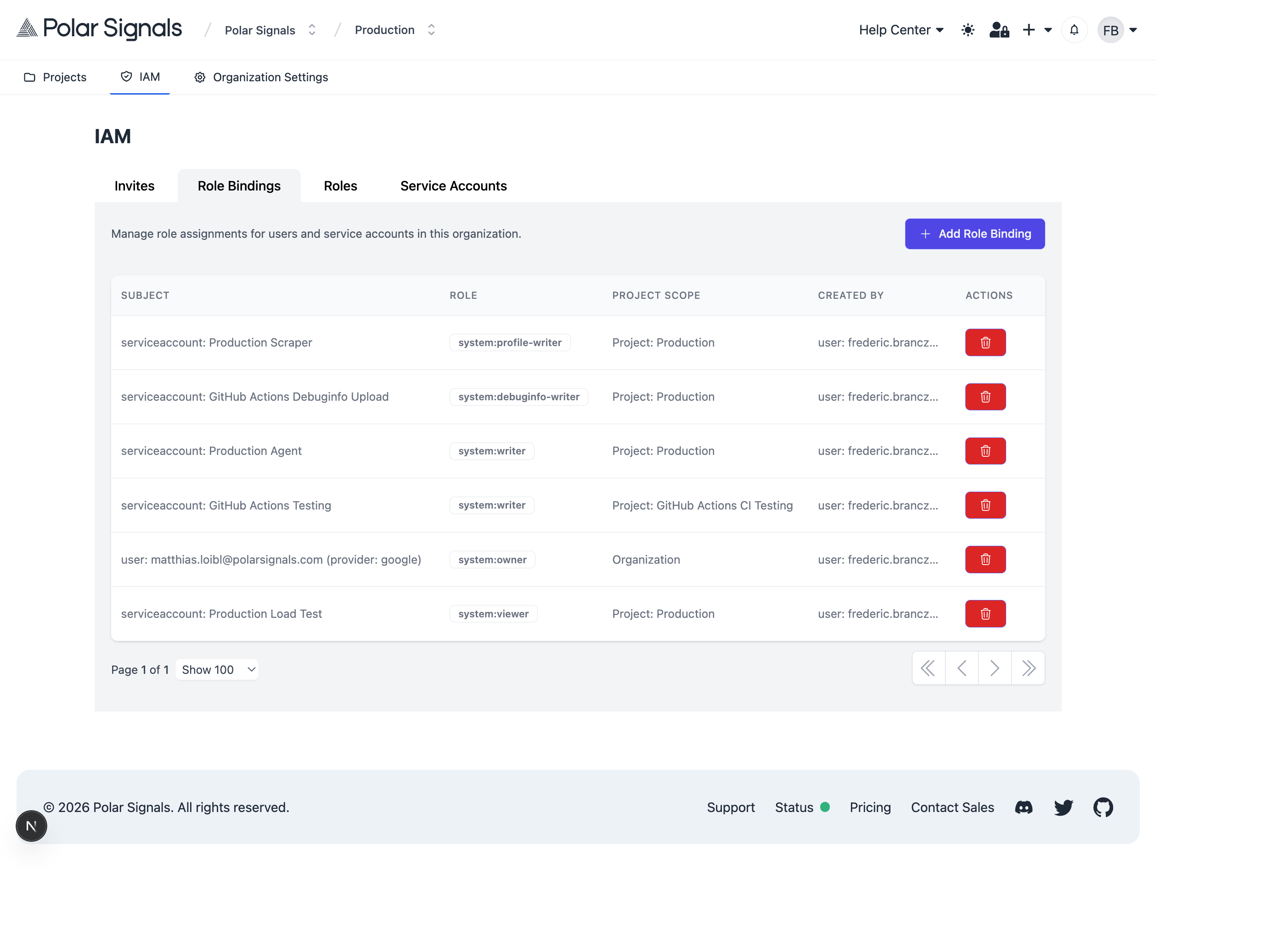
Task: Delete the GitHub Actions Testing role binding
Action: 985,505
